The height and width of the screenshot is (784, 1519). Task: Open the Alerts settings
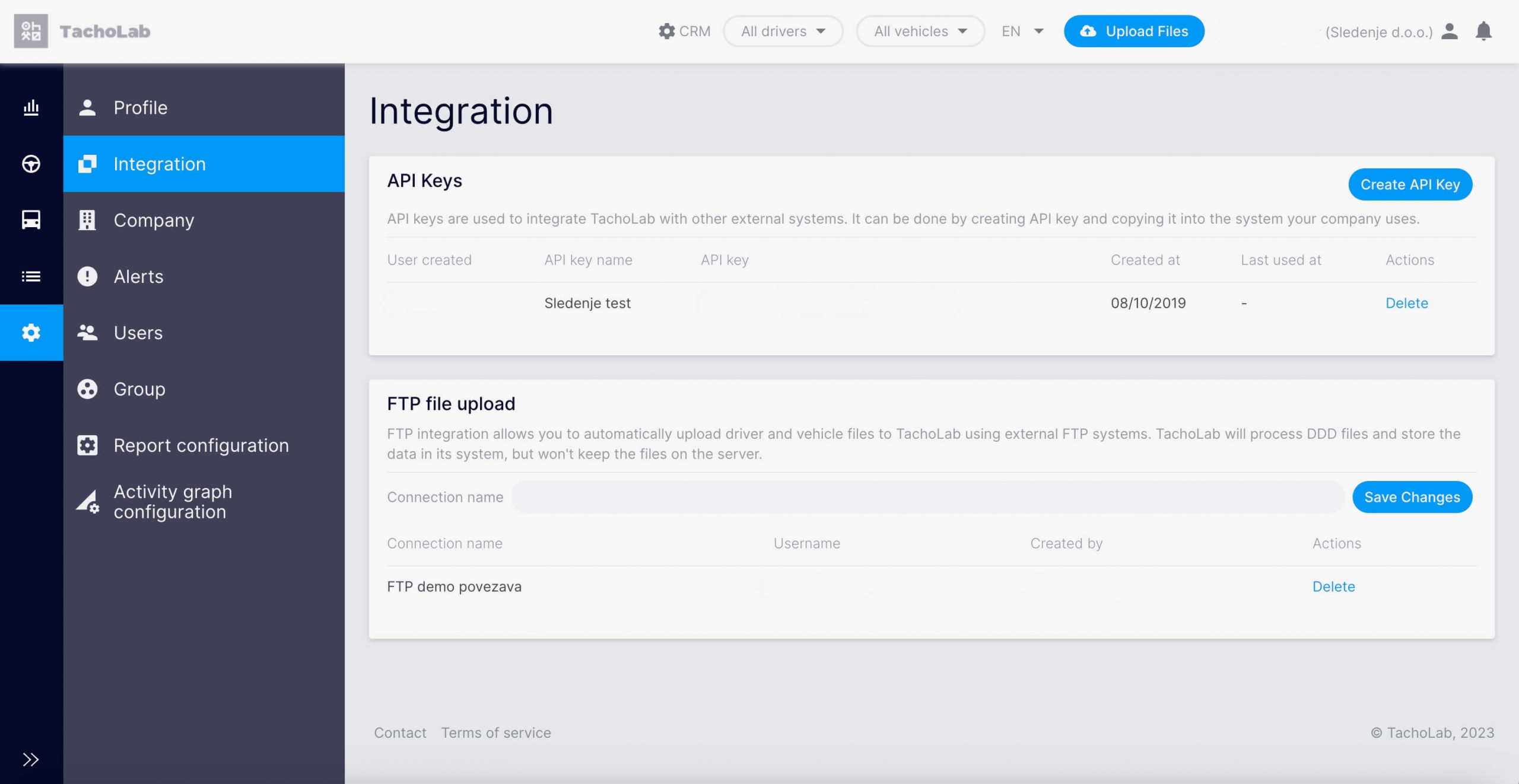204,276
